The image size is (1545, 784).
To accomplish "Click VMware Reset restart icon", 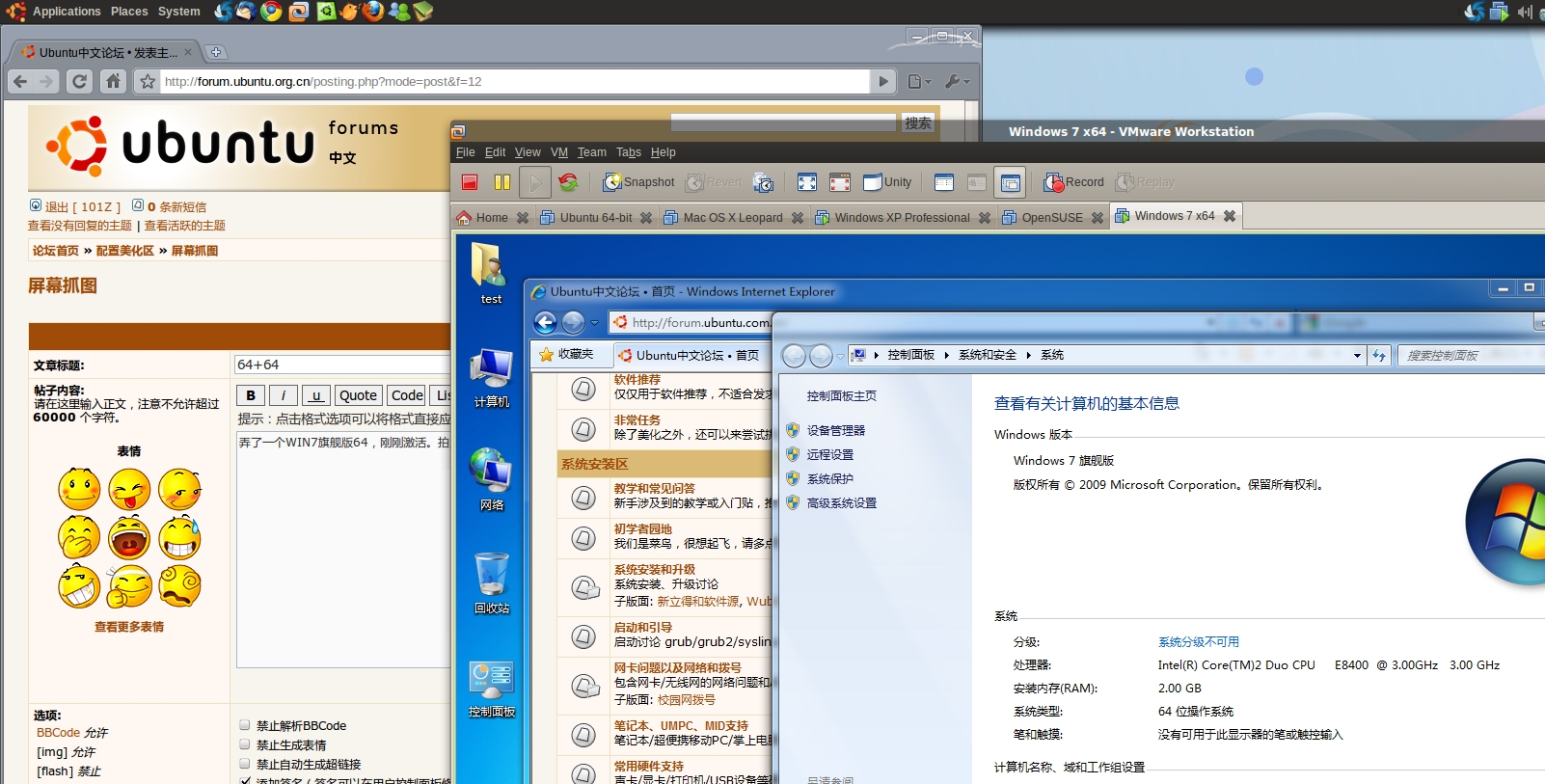I will point(568,182).
